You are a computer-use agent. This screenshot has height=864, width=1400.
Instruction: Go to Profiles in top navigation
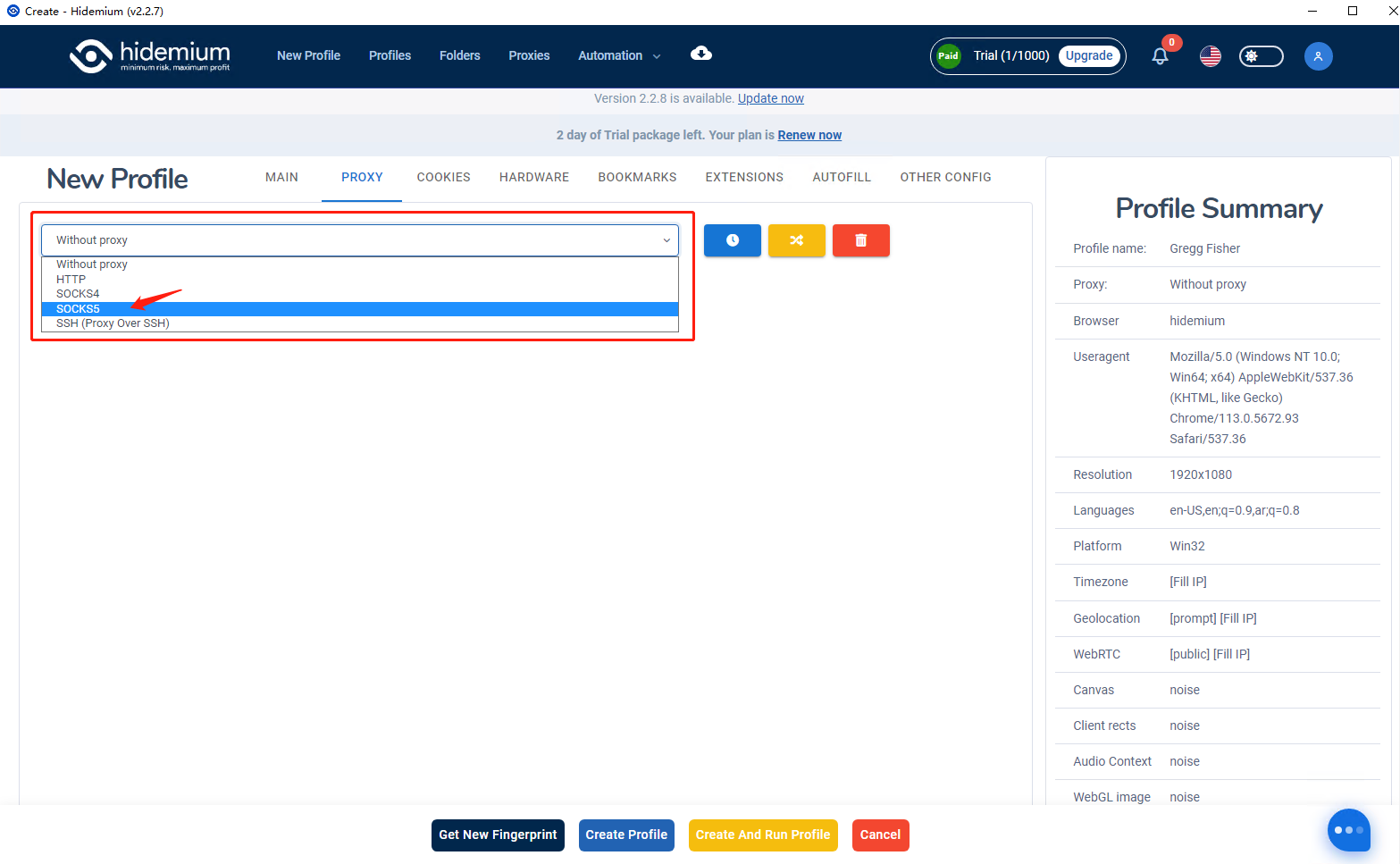(x=390, y=55)
